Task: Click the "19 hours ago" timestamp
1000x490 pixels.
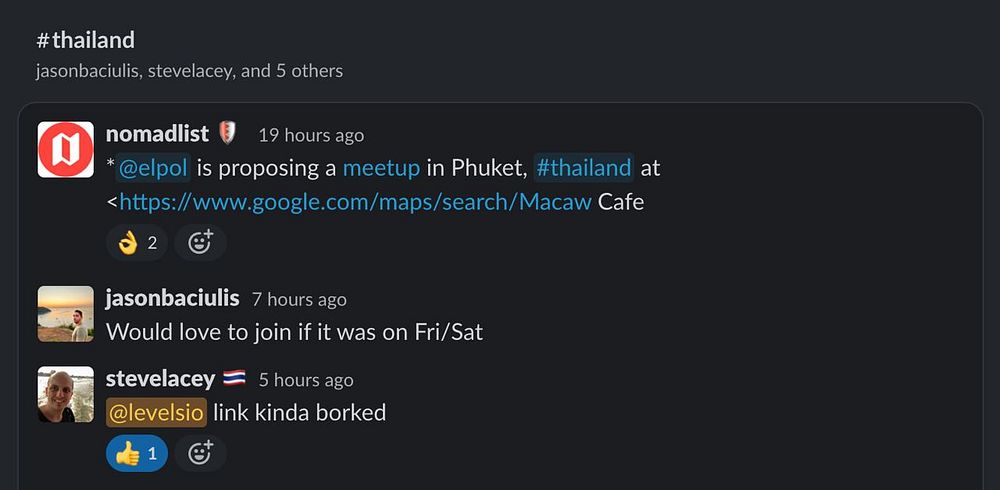Action: coord(311,135)
